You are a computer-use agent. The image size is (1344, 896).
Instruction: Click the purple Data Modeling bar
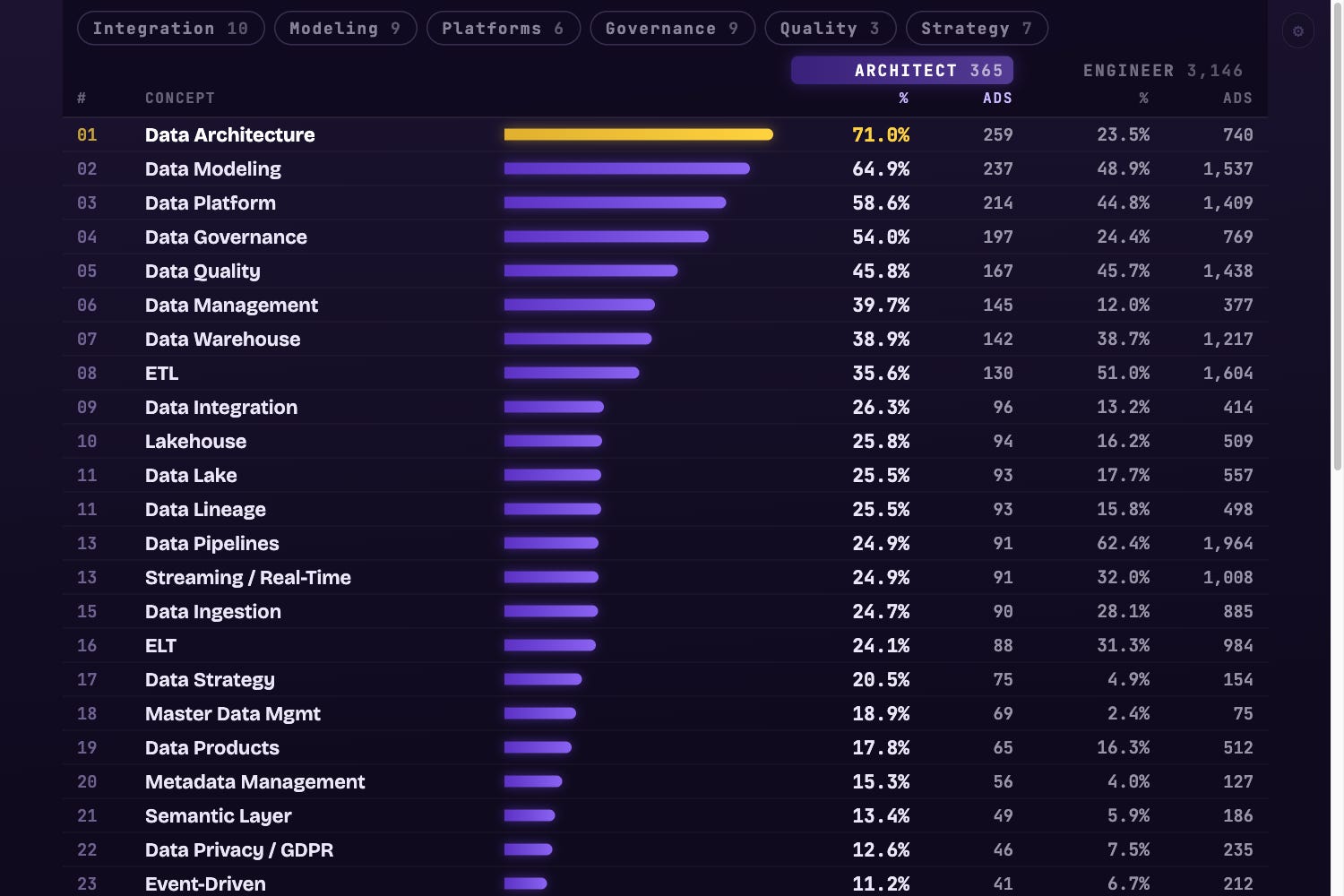click(626, 168)
